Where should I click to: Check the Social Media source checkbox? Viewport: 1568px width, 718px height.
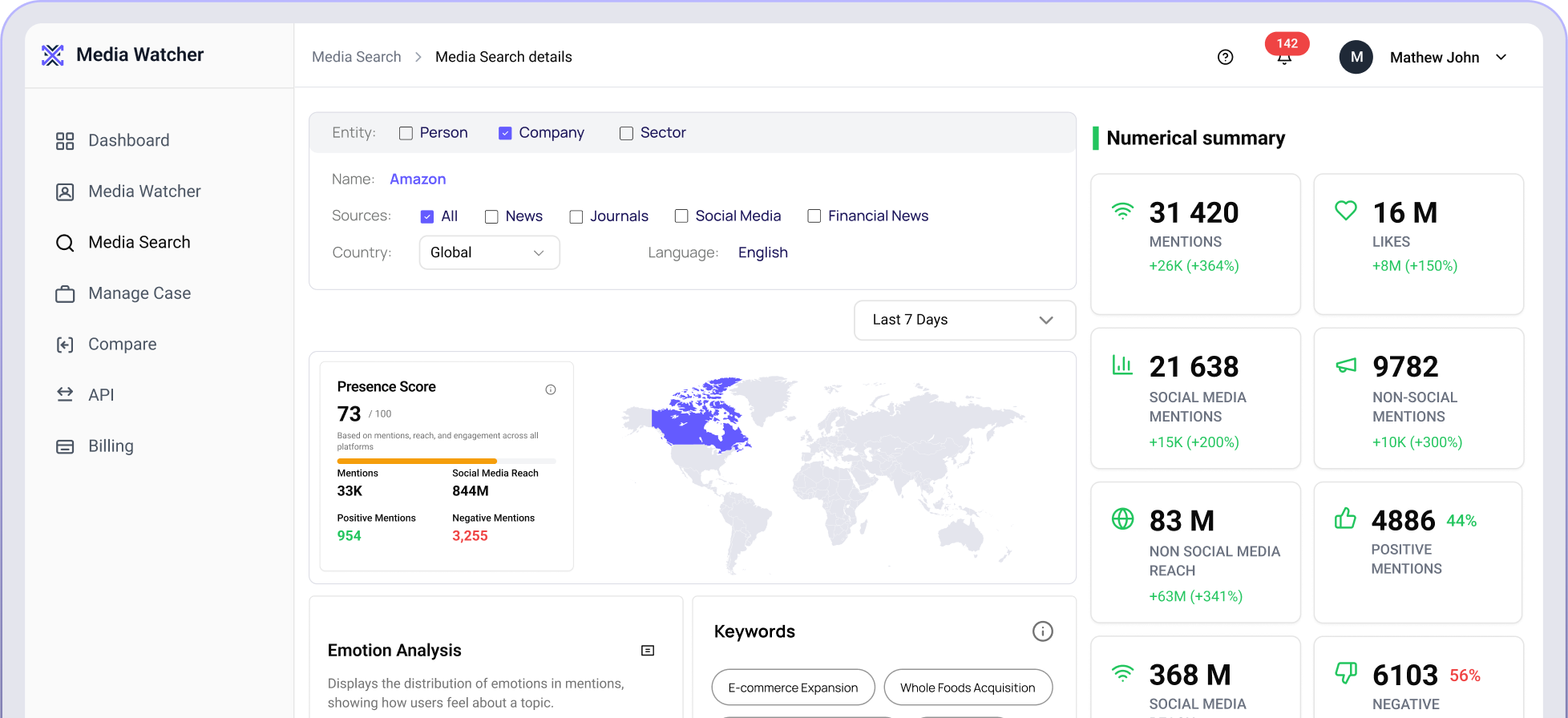click(x=681, y=216)
